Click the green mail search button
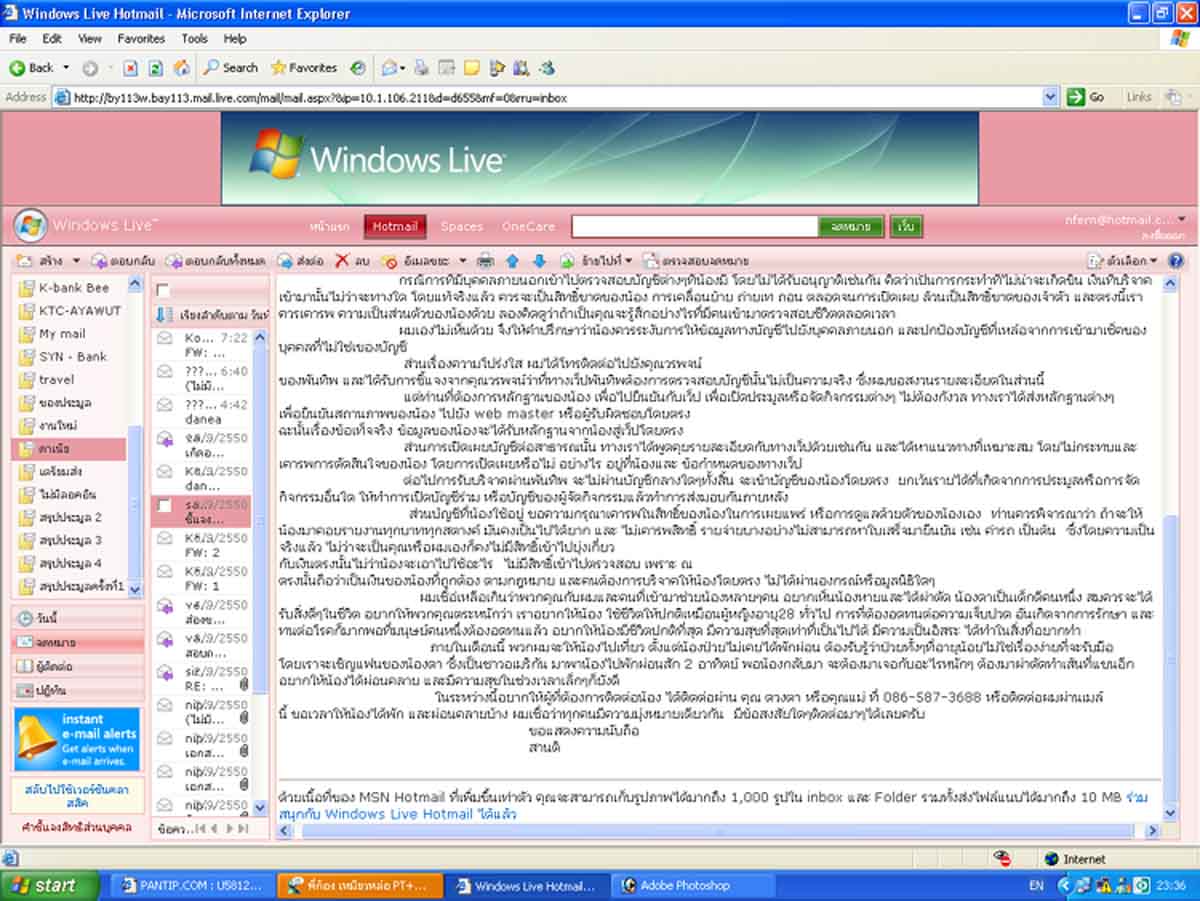Image resolution: width=1200 pixels, height=901 pixels. (852, 227)
